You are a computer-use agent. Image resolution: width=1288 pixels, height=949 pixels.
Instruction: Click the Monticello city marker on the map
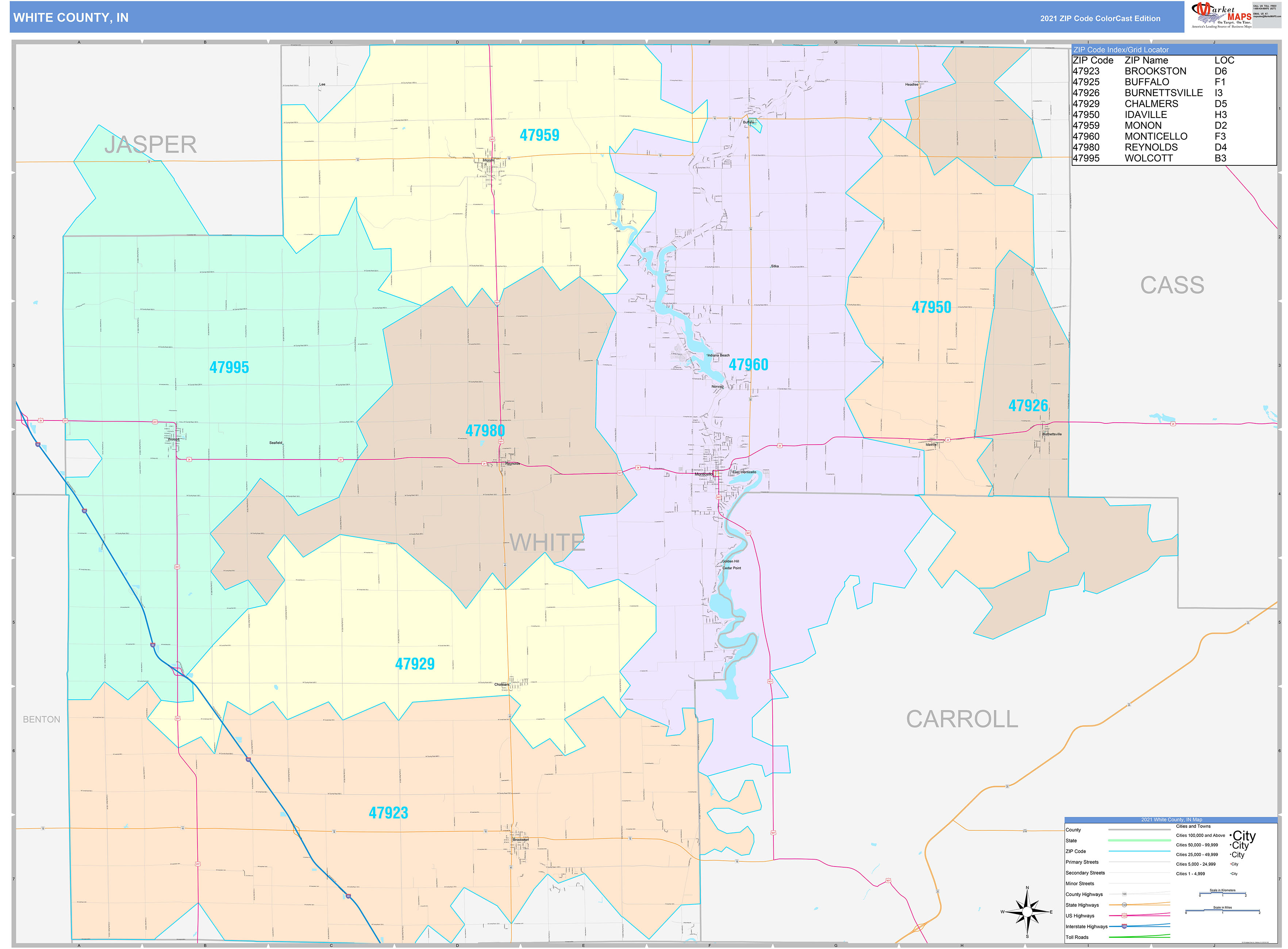(x=714, y=473)
